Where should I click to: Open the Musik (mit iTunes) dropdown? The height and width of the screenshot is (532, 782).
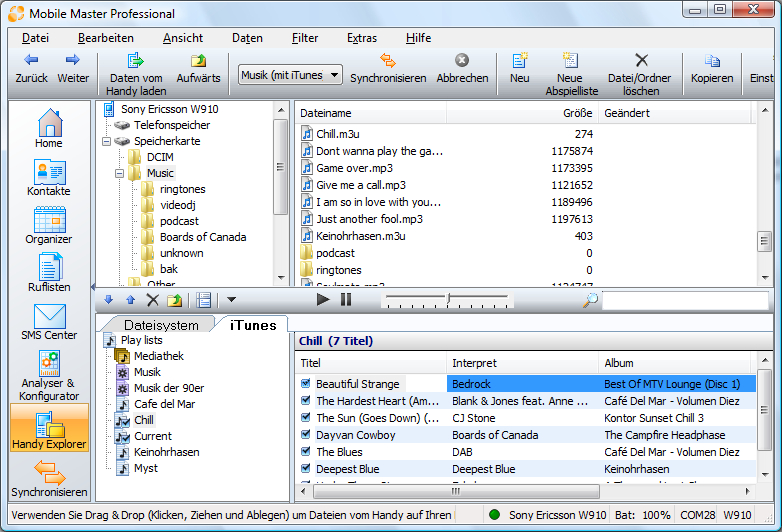tap(290, 75)
